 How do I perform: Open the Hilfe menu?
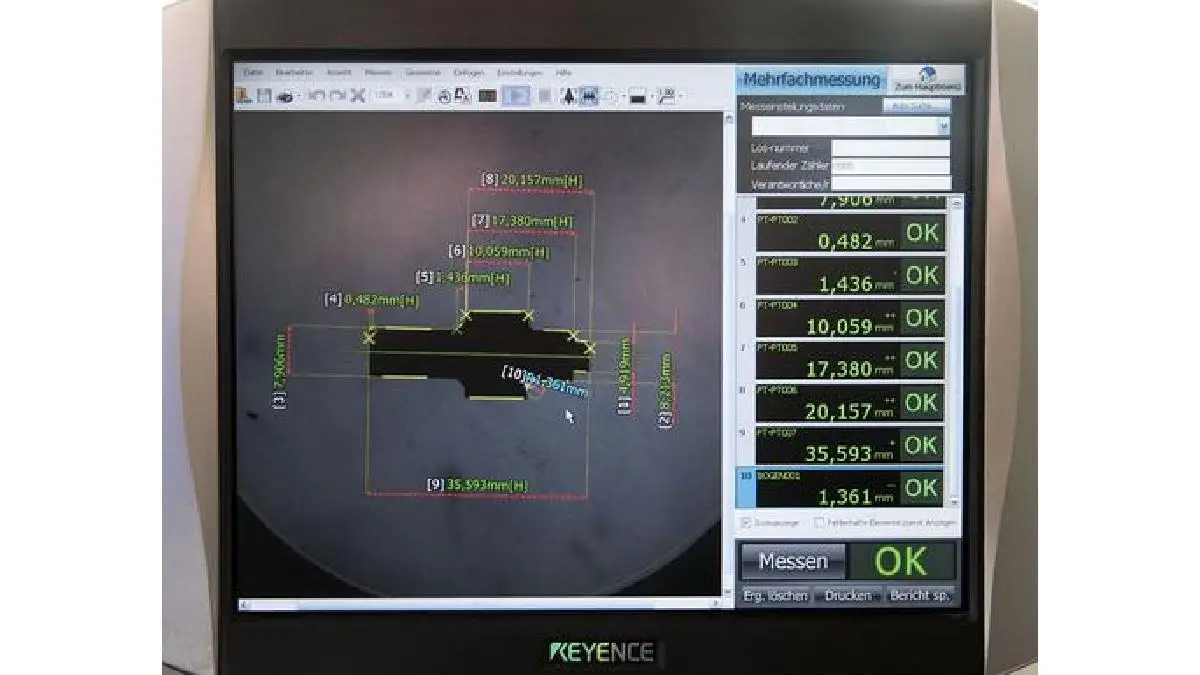click(563, 73)
